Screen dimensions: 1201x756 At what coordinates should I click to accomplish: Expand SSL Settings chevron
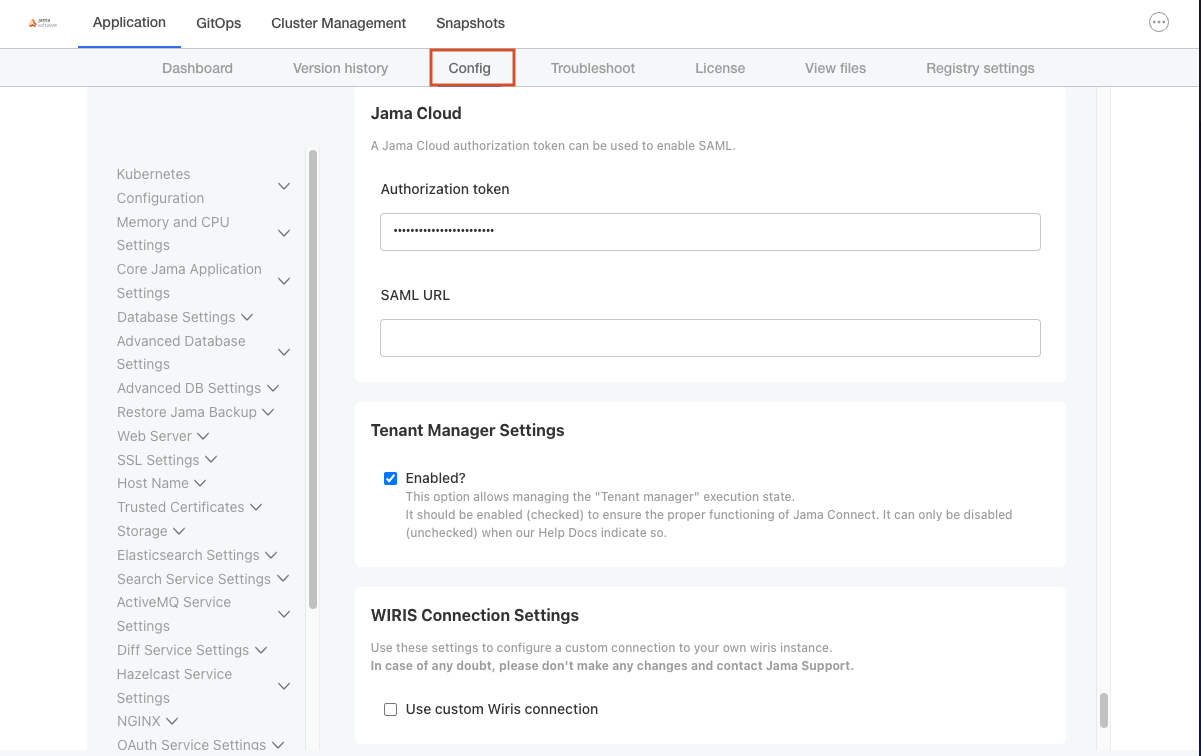(x=211, y=460)
